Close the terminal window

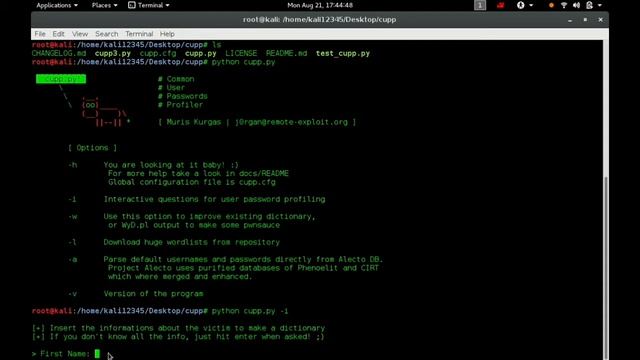click(x=600, y=20)
